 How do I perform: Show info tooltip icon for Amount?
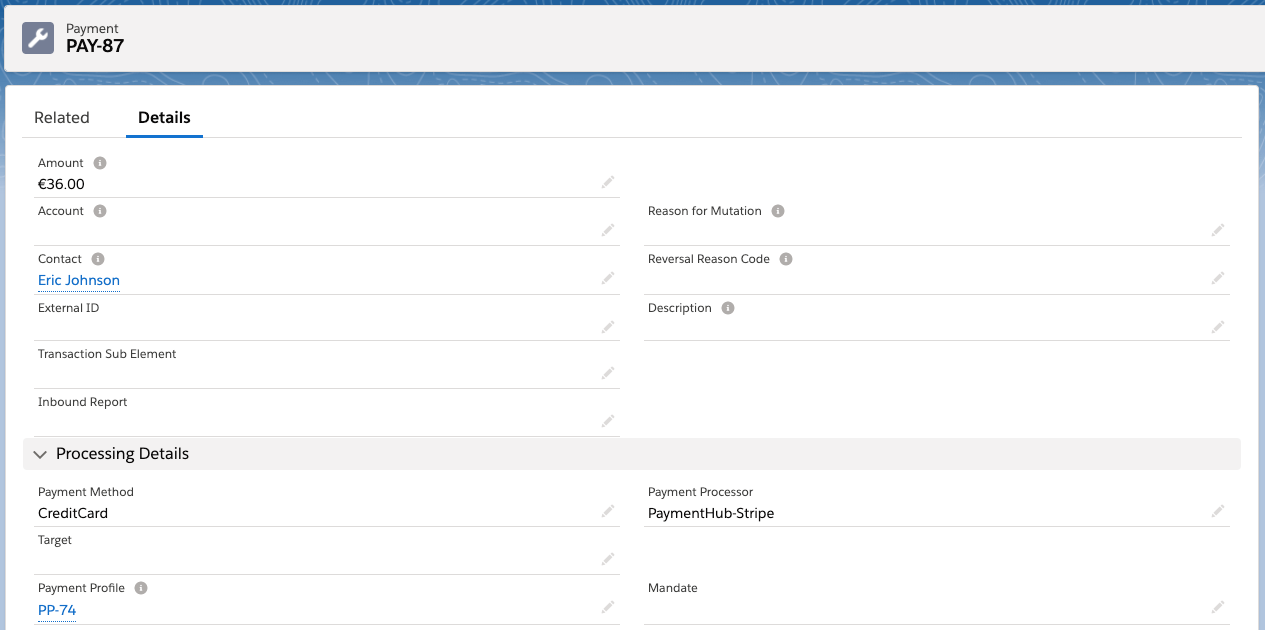coord(100,163)
